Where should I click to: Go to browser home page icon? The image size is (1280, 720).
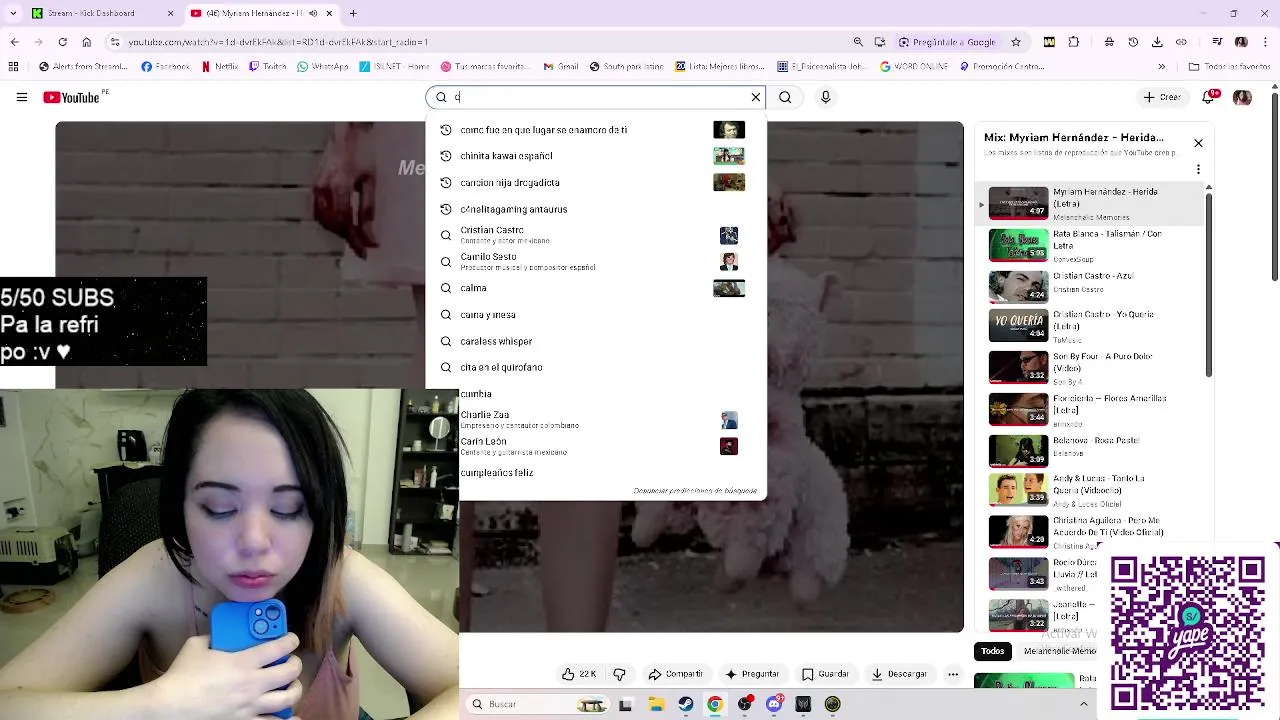(86, 42)
